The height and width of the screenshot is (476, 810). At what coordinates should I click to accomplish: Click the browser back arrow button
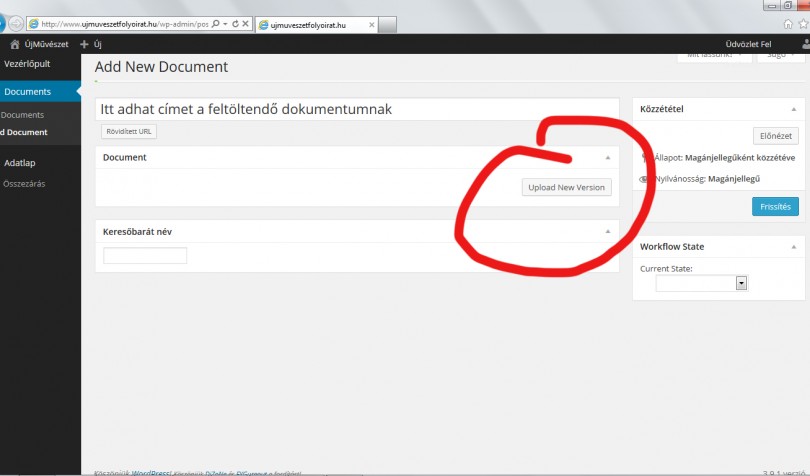click(5, 22)
